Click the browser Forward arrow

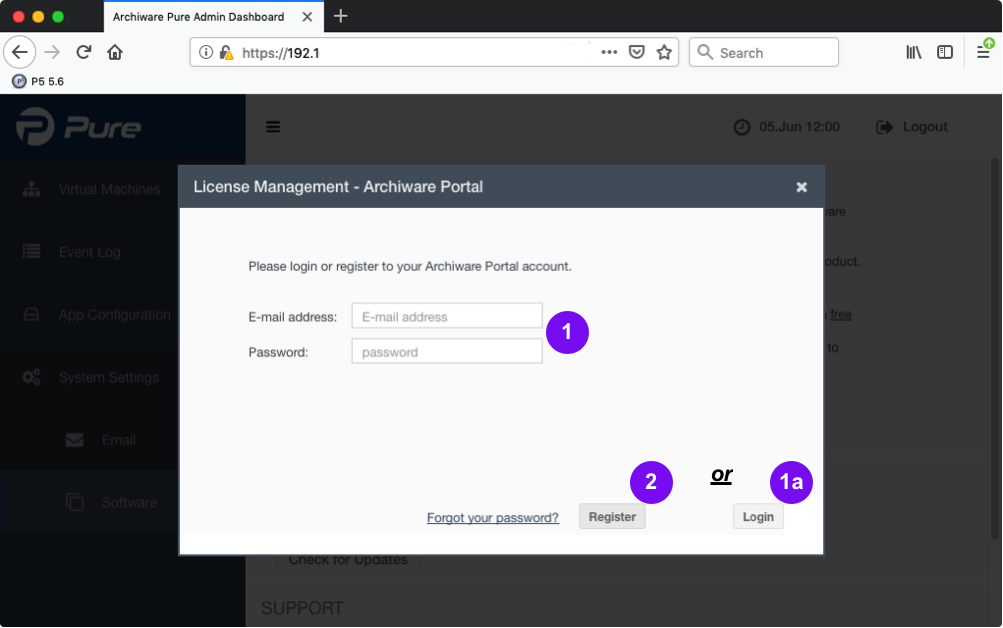tap(52, 52)
